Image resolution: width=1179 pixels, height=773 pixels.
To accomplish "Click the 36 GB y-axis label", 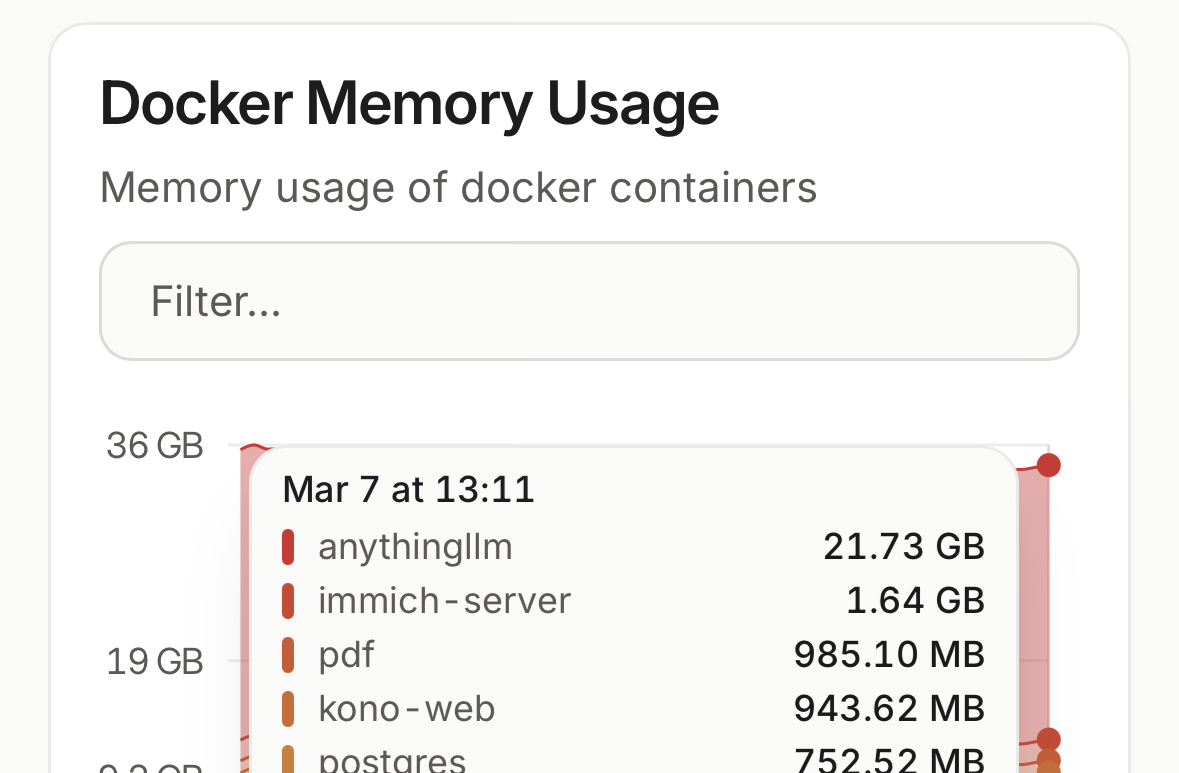I will click(155, 446).
